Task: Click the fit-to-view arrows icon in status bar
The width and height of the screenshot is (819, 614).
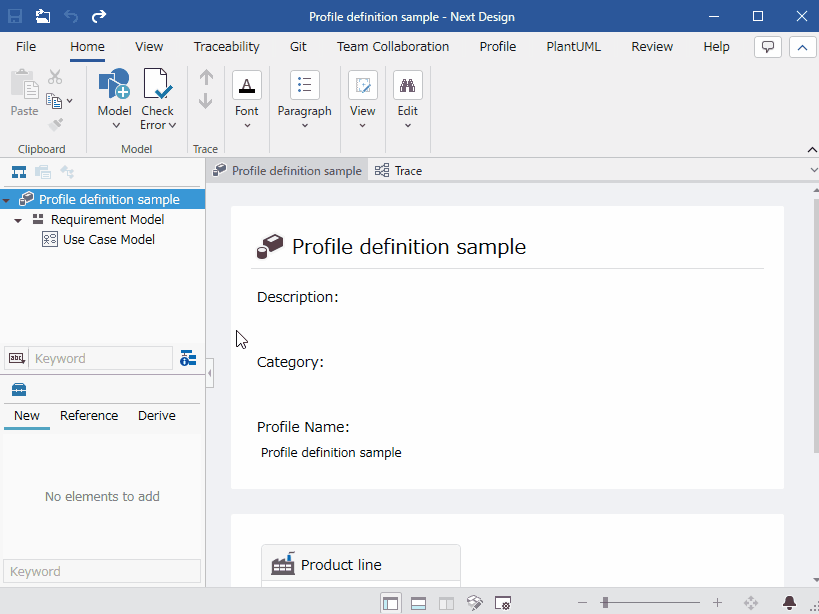Action: [x=751, y=603]
